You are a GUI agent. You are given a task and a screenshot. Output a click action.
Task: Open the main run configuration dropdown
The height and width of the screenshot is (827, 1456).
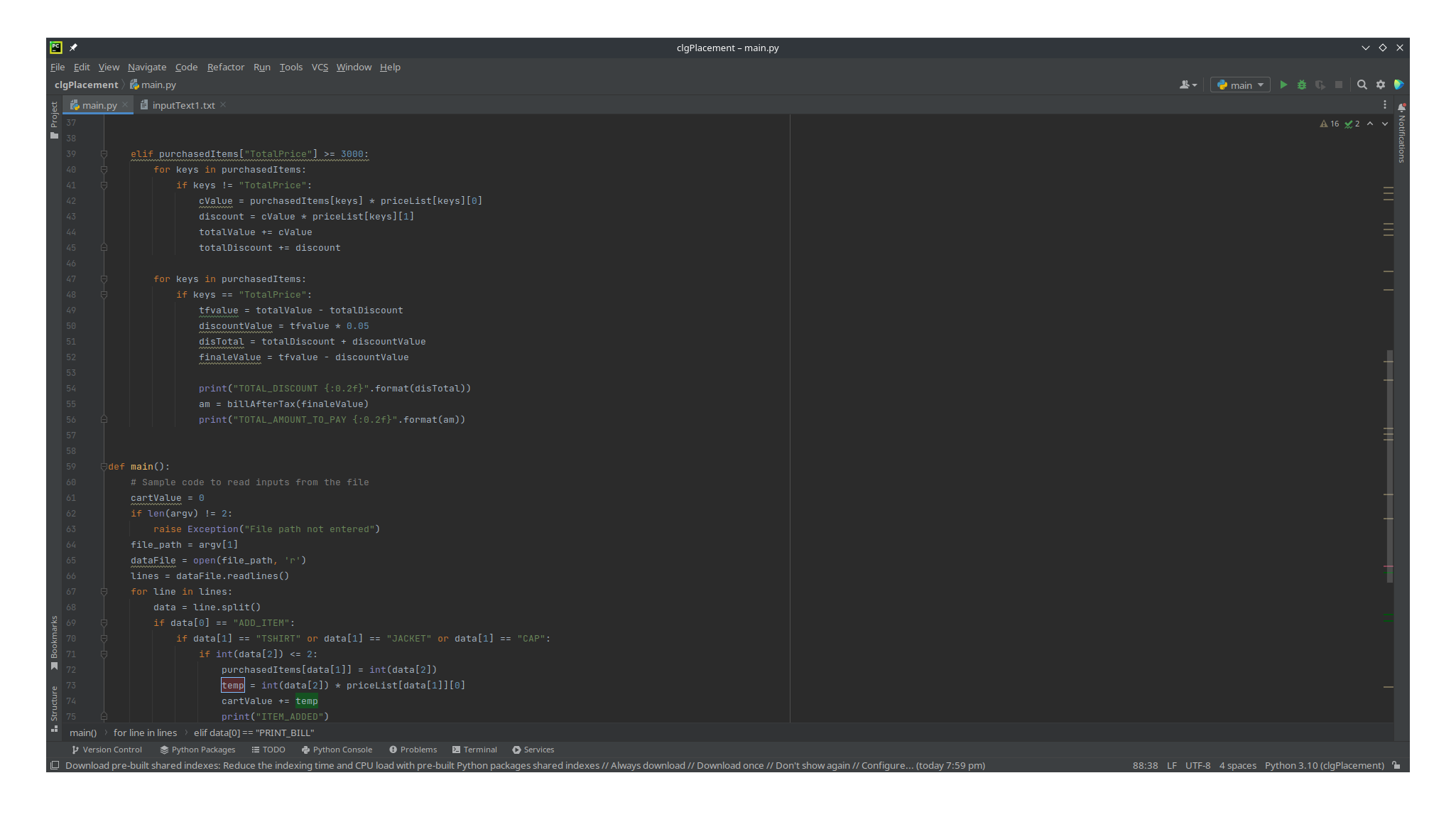pos(1239,85)
